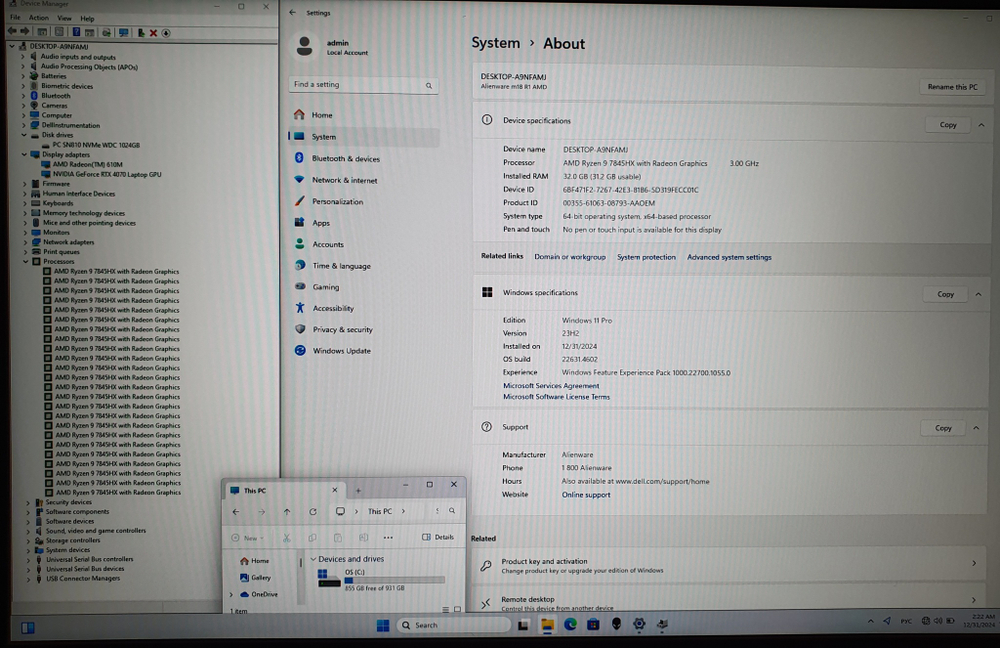Screen dimensions: 1000x648
Task: Open the Action menu in Device Manager
Action: 39,18
